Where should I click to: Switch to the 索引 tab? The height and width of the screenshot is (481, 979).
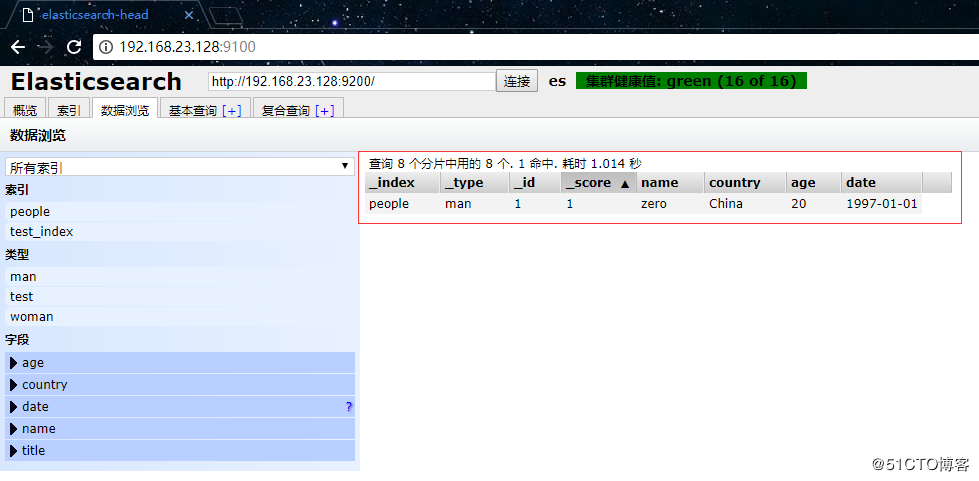coord(69,110)
